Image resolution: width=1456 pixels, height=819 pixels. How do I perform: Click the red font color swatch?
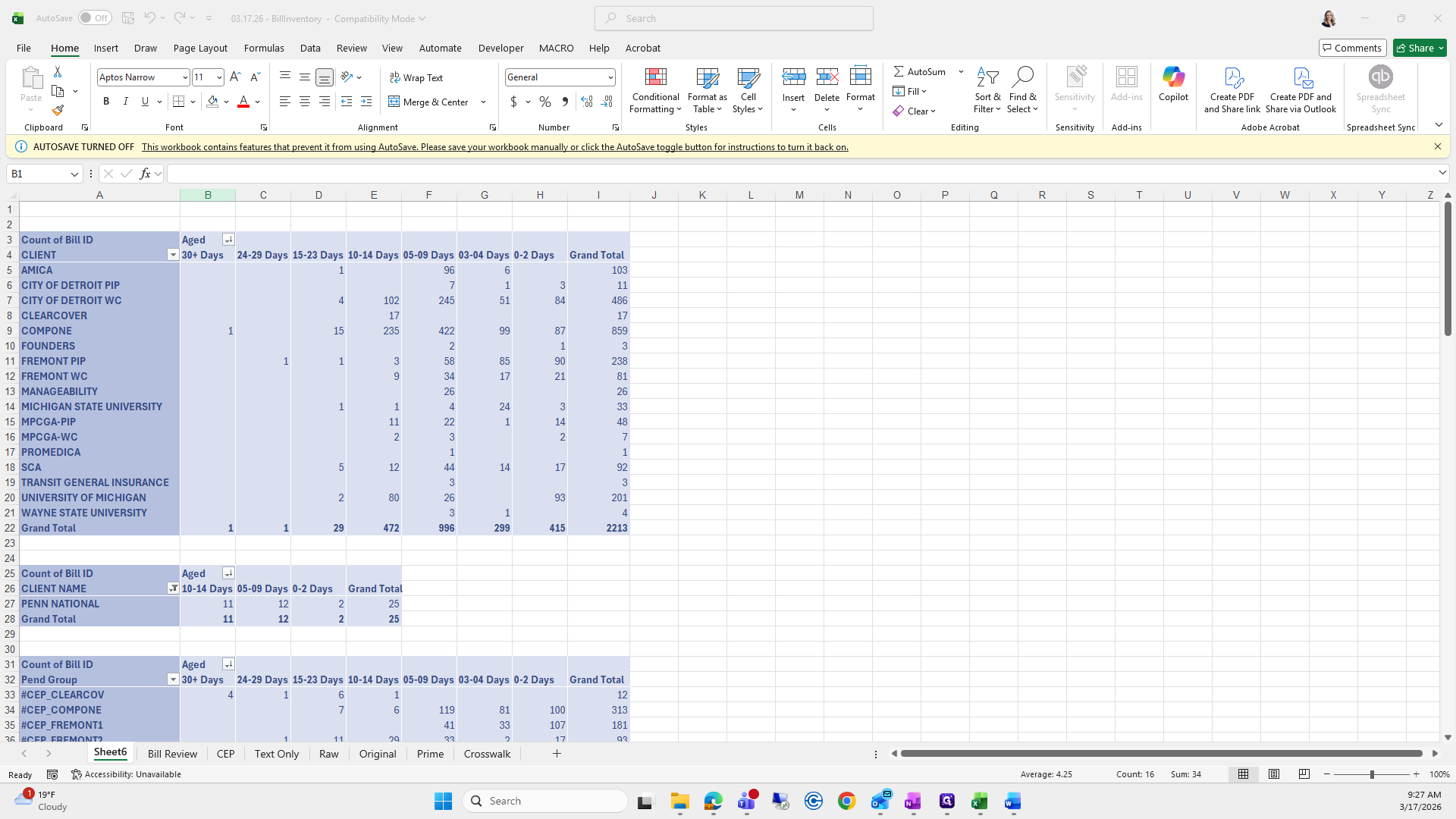pos(243,102)
